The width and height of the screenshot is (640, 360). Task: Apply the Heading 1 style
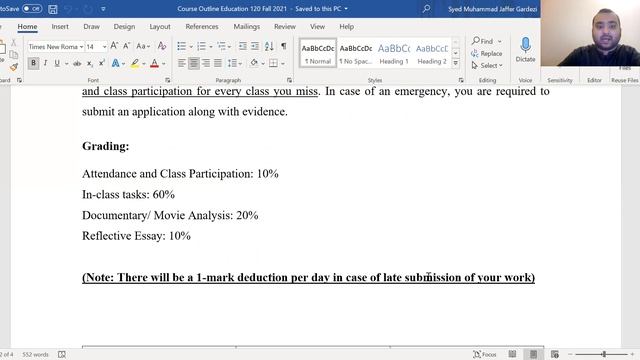(394, 53)
